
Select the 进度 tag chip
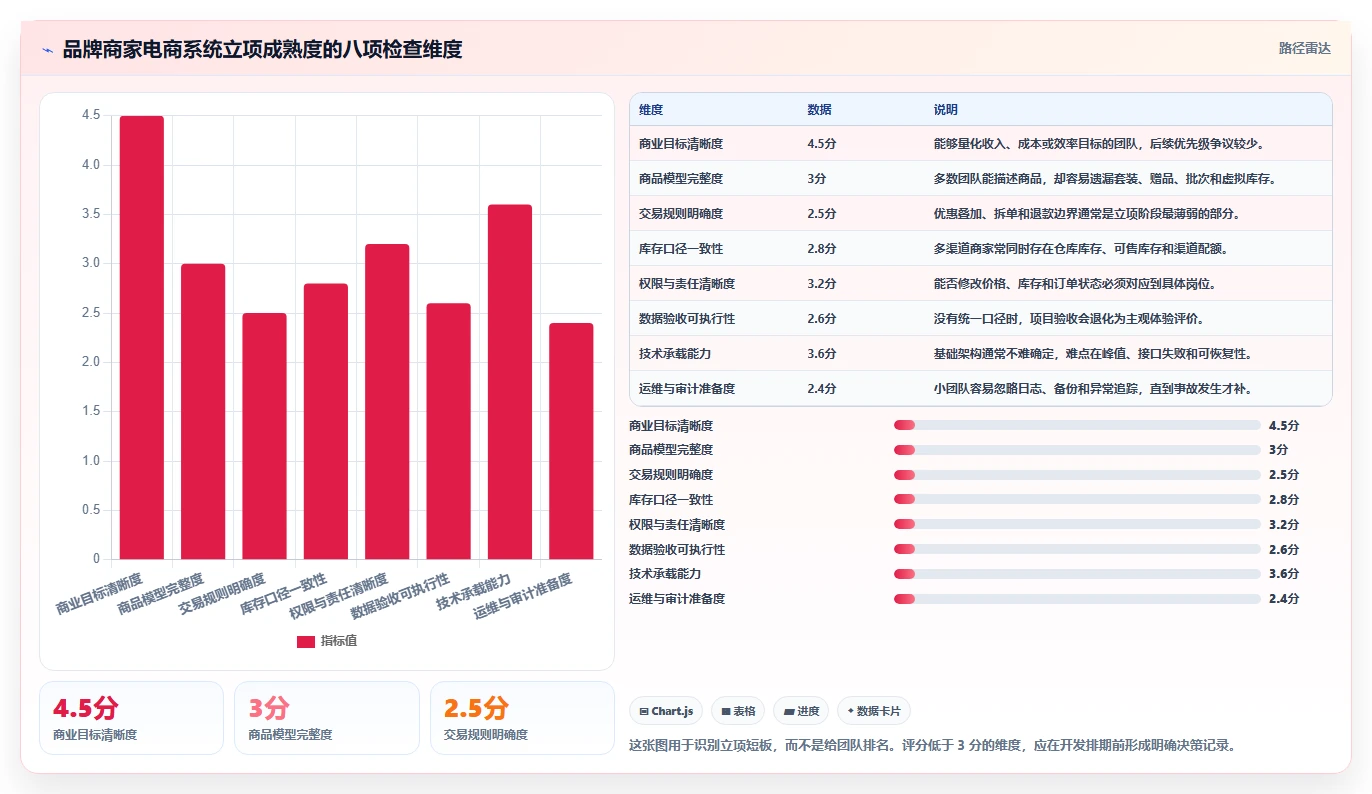tap(801, 711)
